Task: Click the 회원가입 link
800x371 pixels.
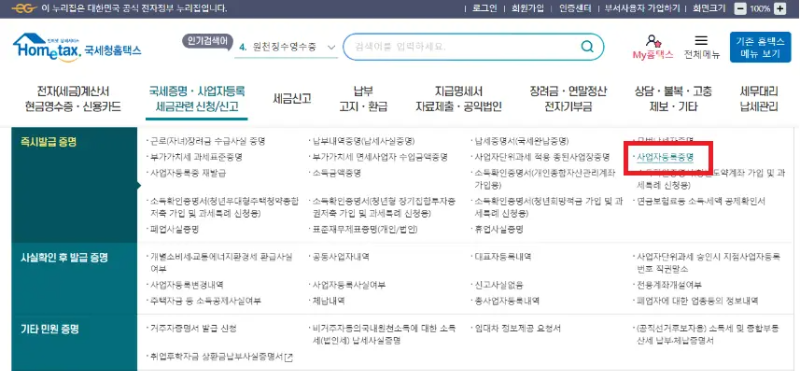Action: point(528,9)
